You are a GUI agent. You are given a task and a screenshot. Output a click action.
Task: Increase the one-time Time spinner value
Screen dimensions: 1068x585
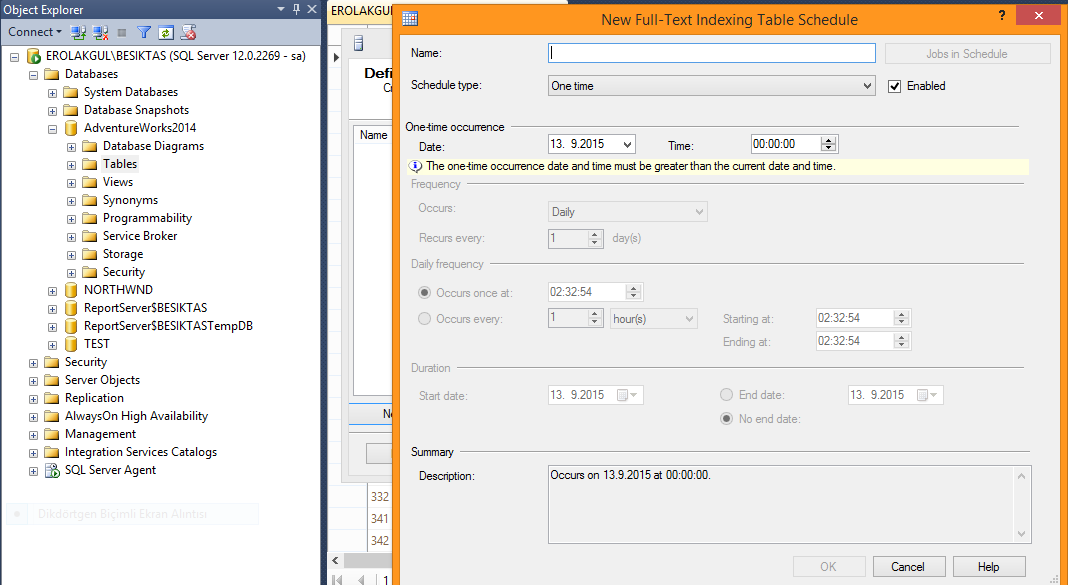(828, 141)
